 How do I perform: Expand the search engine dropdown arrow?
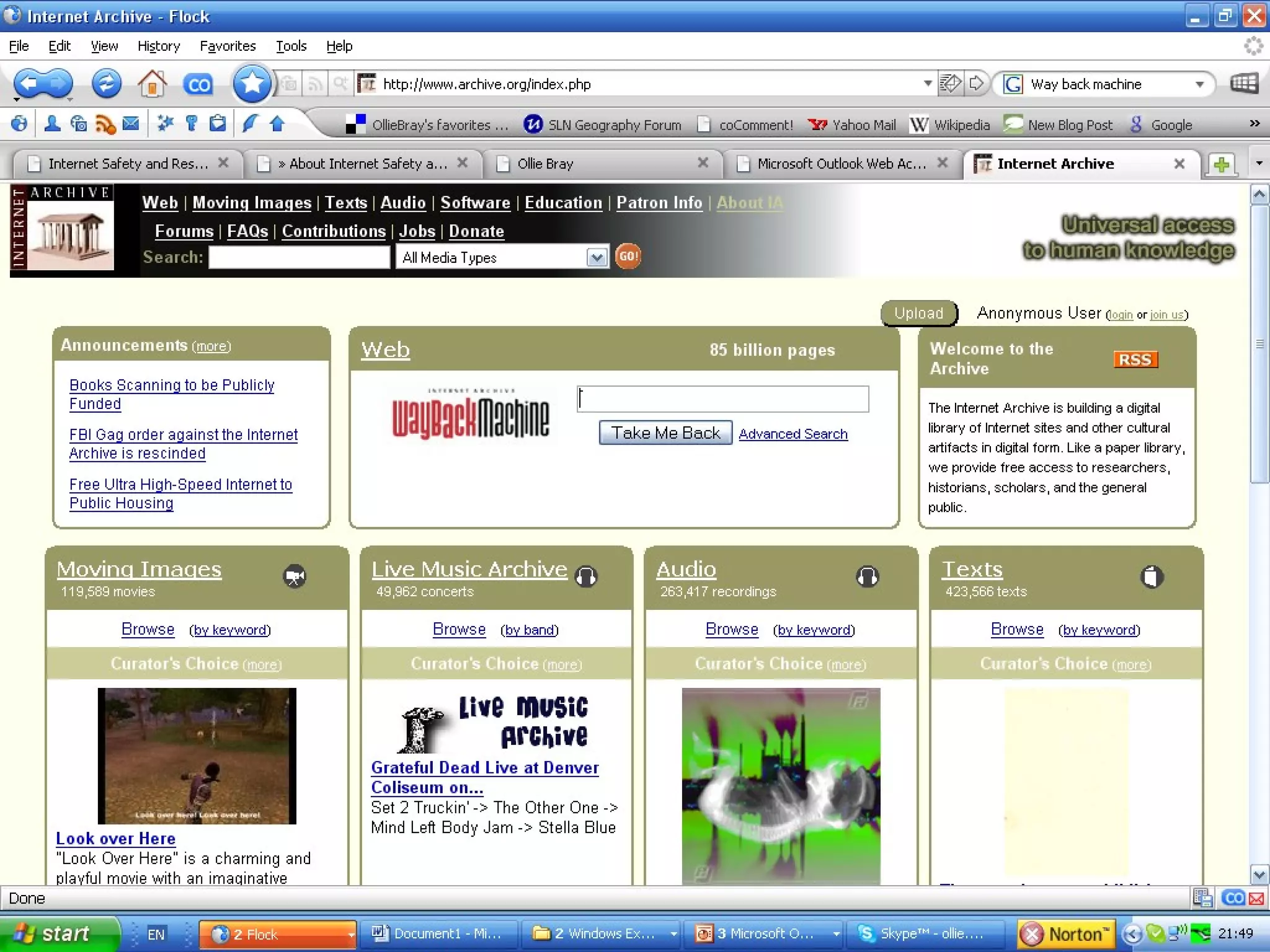click(1200, 84)
